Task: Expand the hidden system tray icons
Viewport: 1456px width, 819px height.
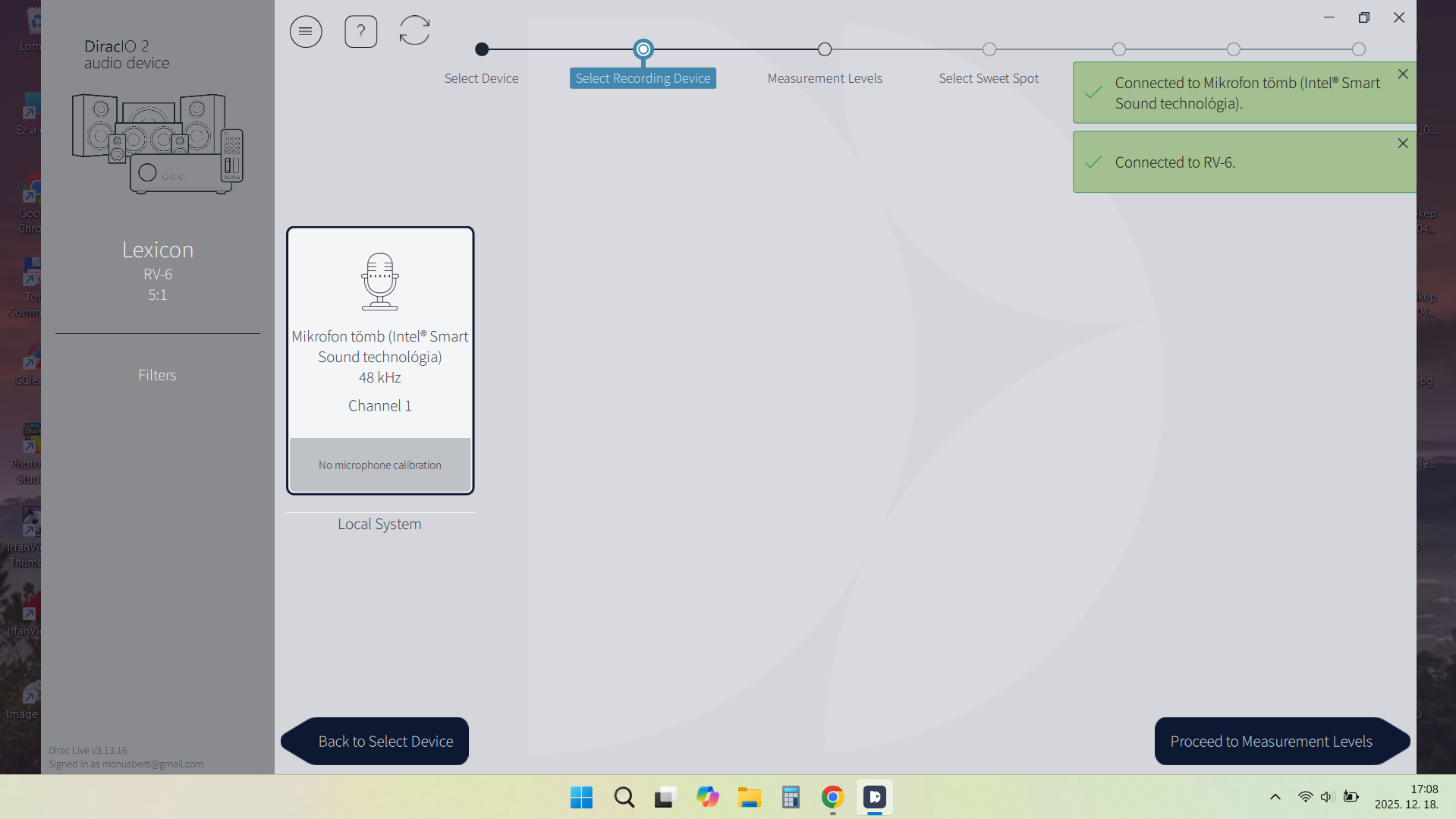Action: (1275, 797)
